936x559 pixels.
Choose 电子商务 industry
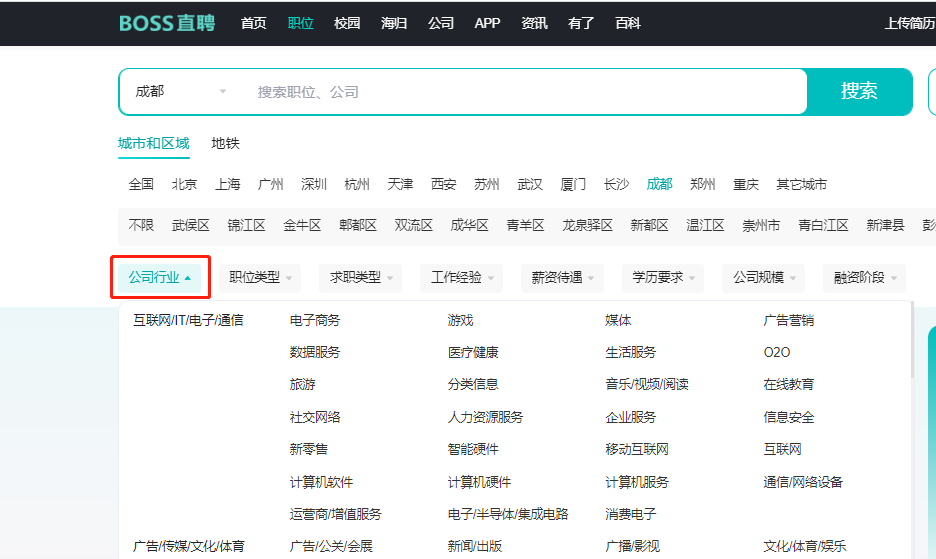315,321
